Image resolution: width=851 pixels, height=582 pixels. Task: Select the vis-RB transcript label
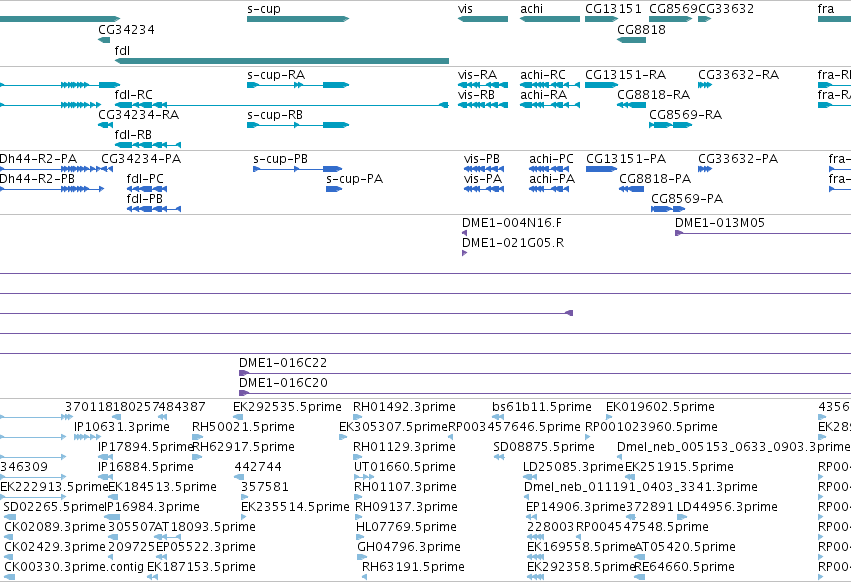[x=477, y=94]
